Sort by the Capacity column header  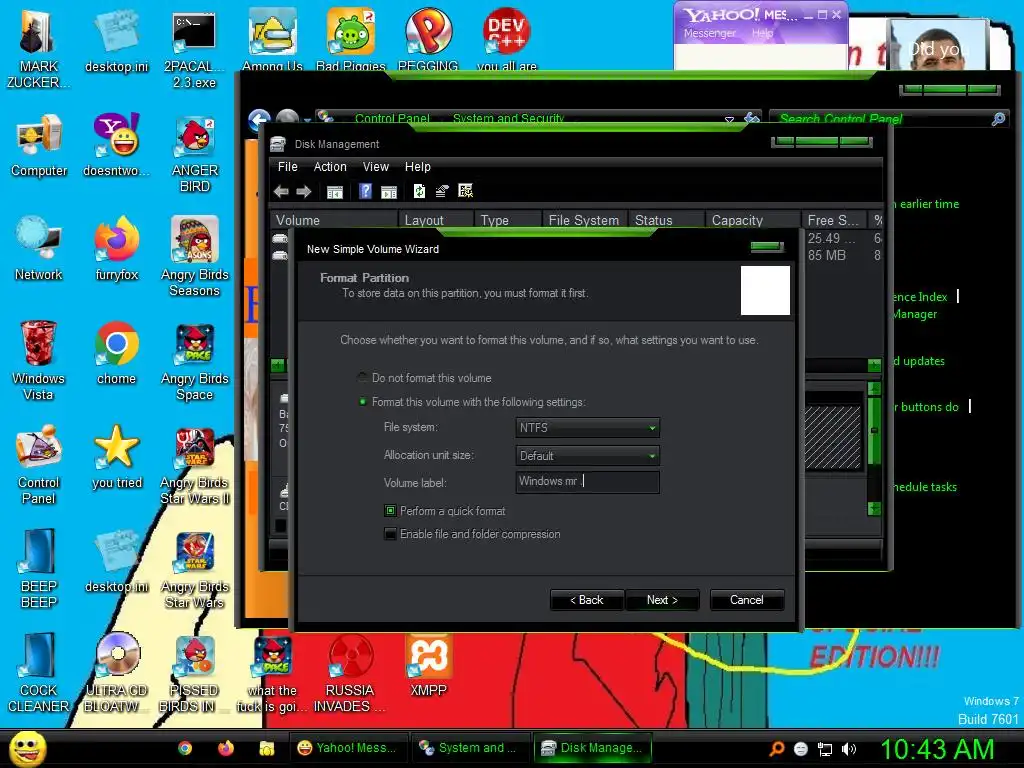tap(753, 220)
